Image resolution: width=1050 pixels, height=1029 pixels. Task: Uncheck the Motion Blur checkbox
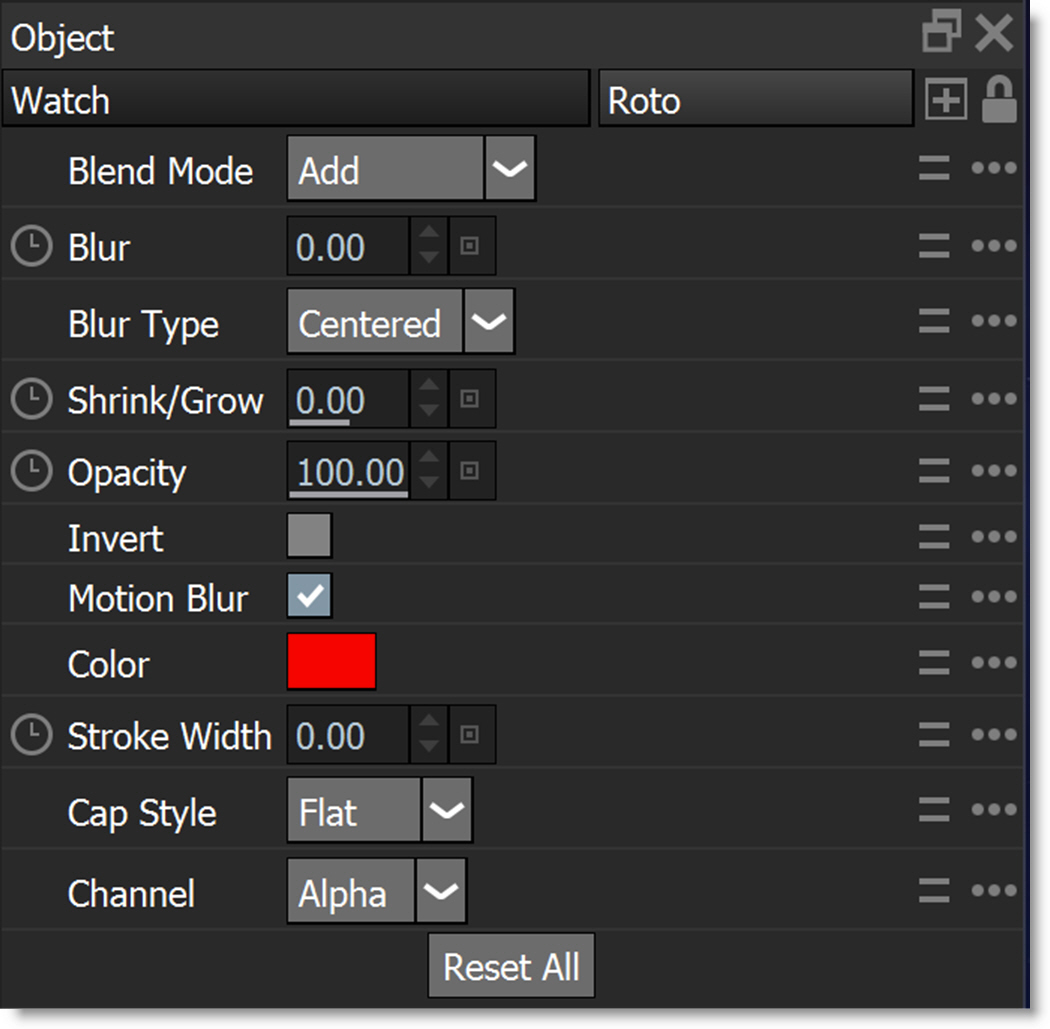tap(309, 597)
